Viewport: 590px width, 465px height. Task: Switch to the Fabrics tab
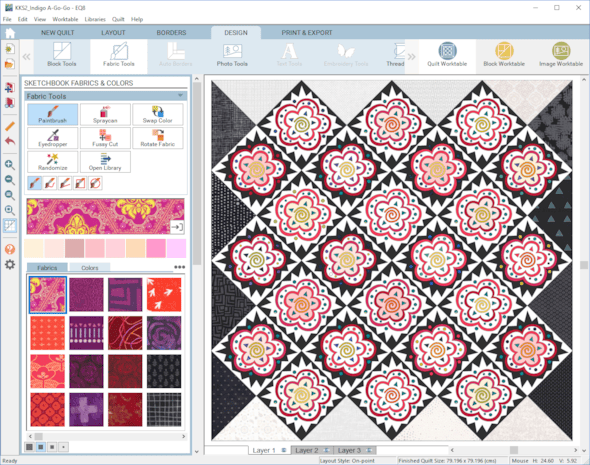pyautogui.click(x=47, y=267)
